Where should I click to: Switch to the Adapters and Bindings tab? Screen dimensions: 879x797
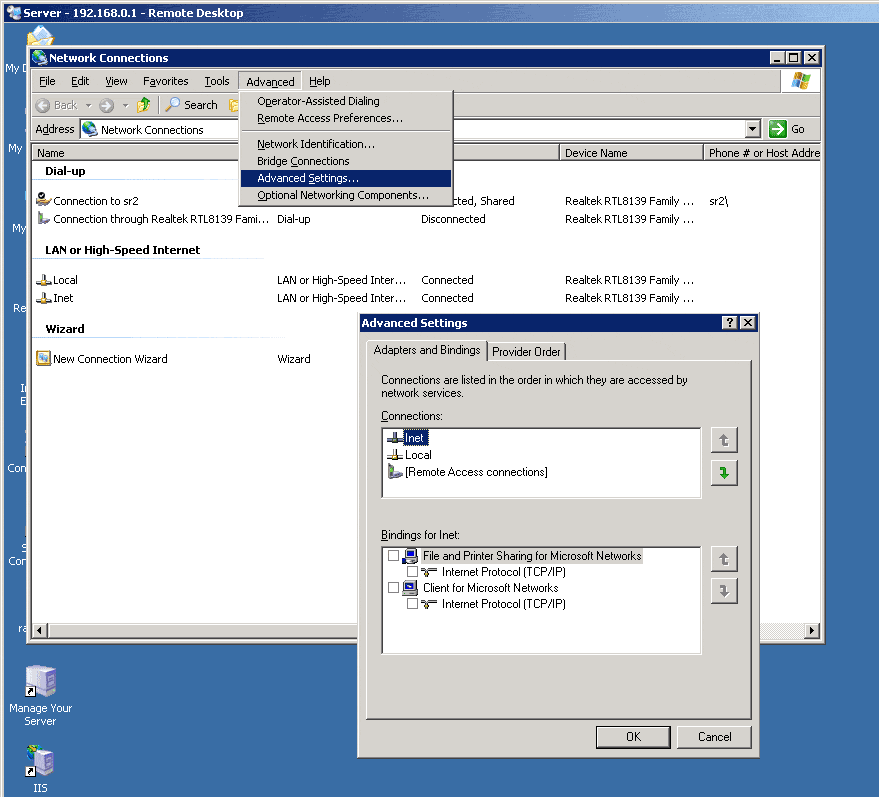pyautogui.click(x=427, y=350)
